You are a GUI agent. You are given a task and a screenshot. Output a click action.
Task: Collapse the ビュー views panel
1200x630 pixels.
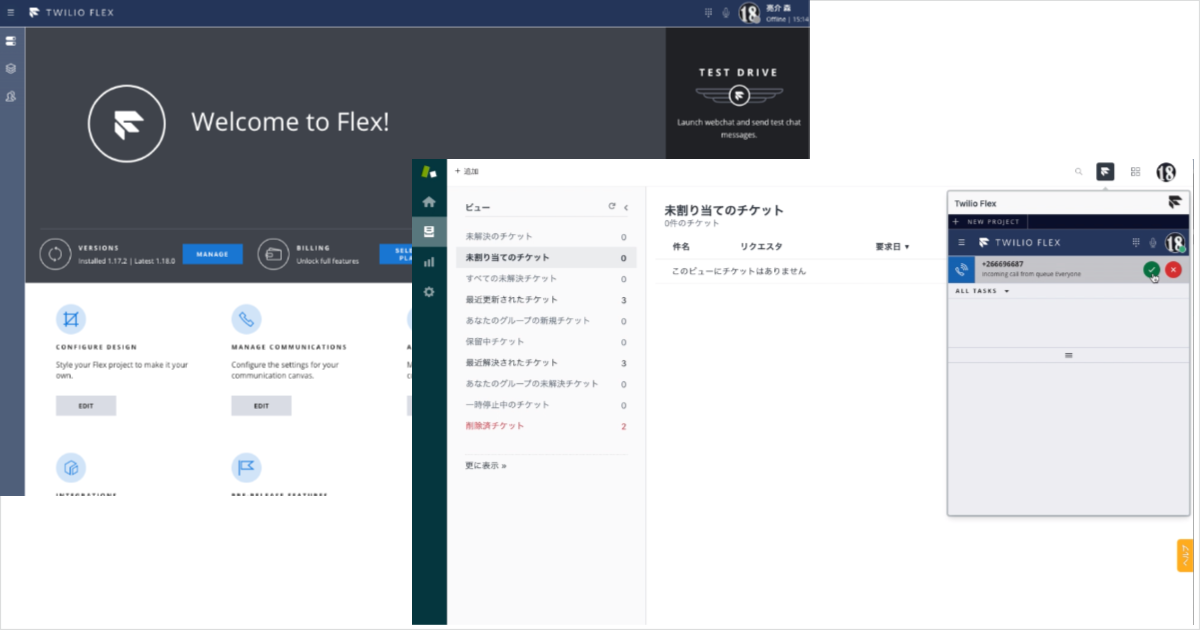click(x=626, y=207)
